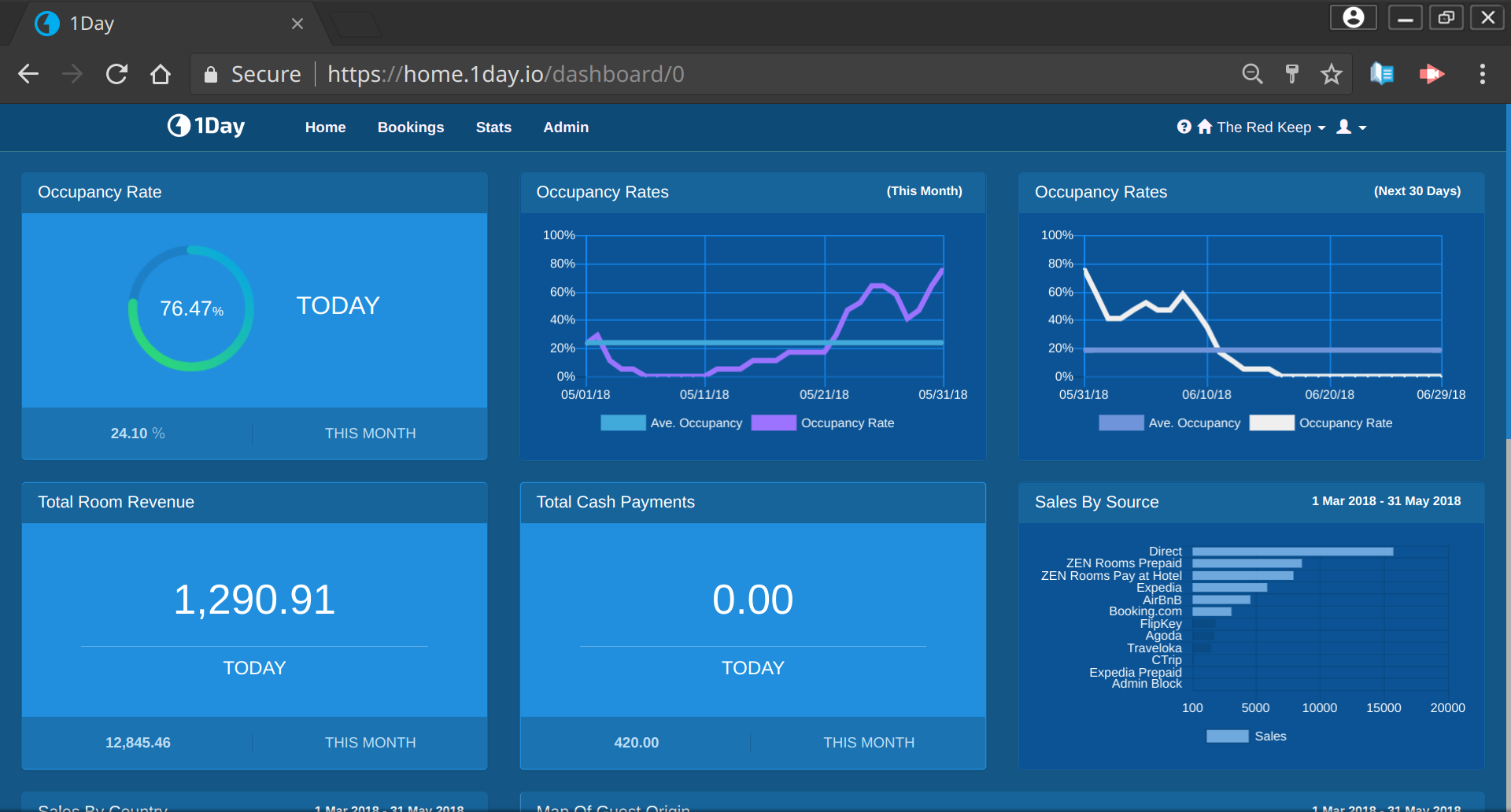Navigate to the Admin page
The width and height of the screenshot is (1511, 812).
pyautogui.click(x=566, y=127)
